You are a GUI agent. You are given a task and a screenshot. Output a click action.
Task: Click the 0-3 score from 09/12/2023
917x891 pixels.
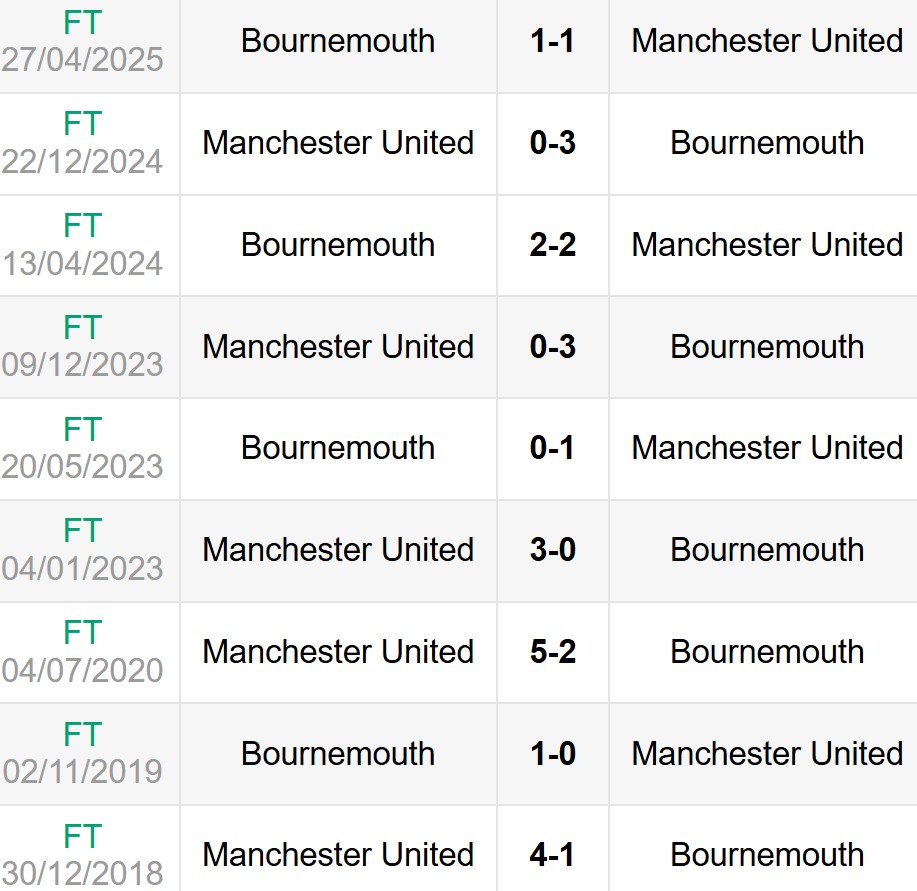(553, 347)
